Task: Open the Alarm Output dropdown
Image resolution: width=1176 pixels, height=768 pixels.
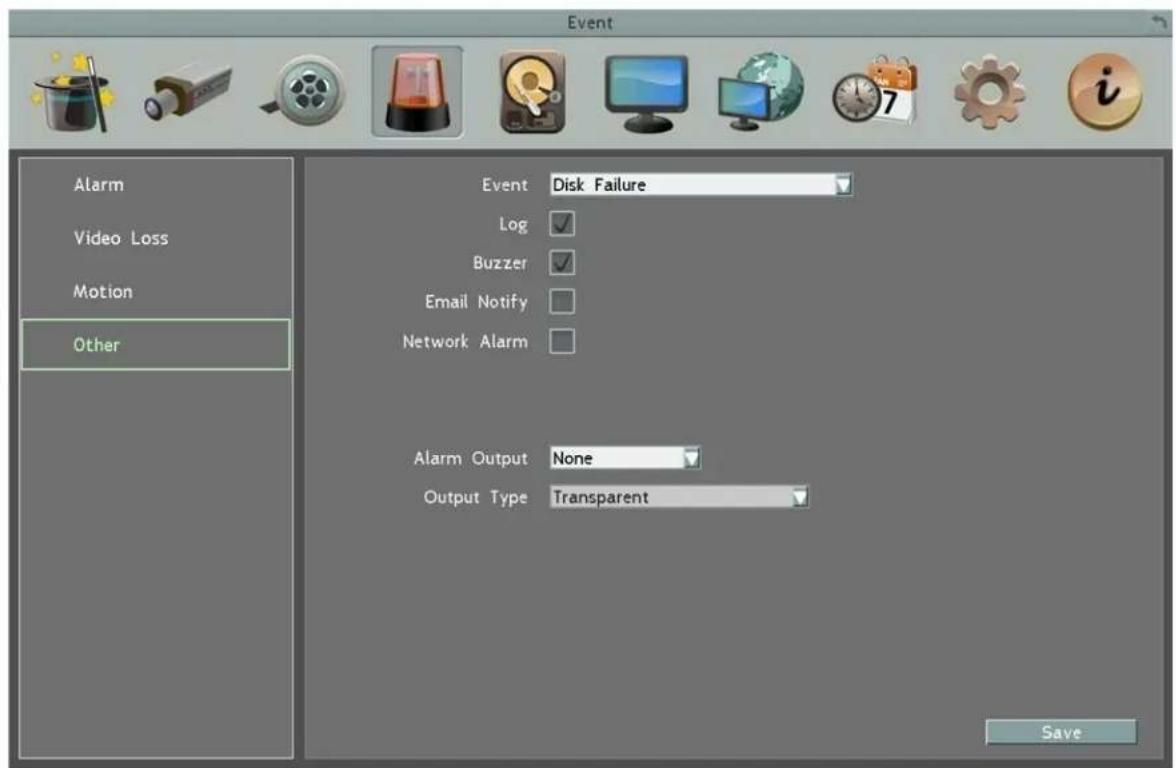Action: point(626,458)
